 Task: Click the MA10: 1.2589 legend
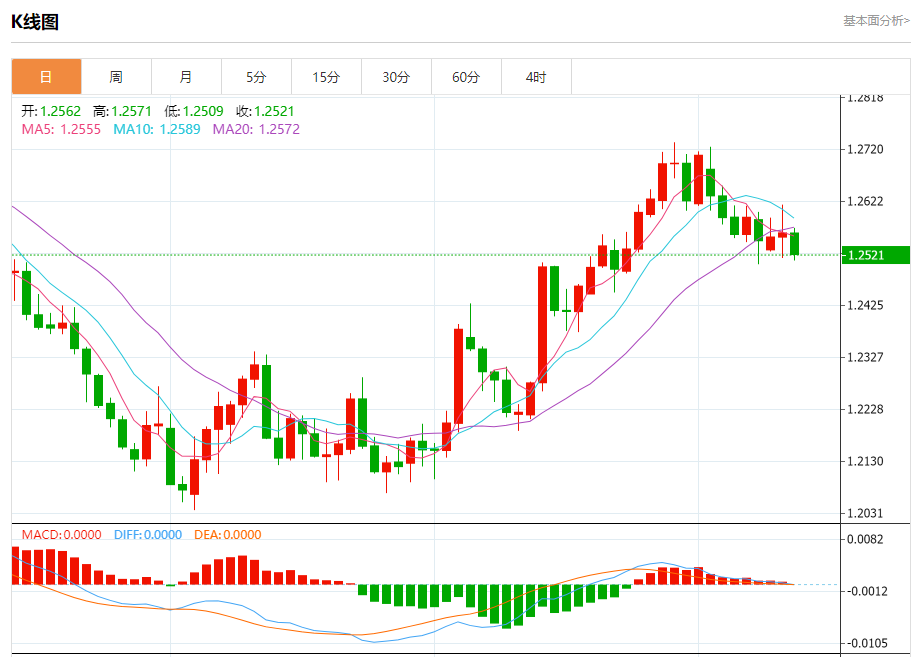click(x=157, y=129)
